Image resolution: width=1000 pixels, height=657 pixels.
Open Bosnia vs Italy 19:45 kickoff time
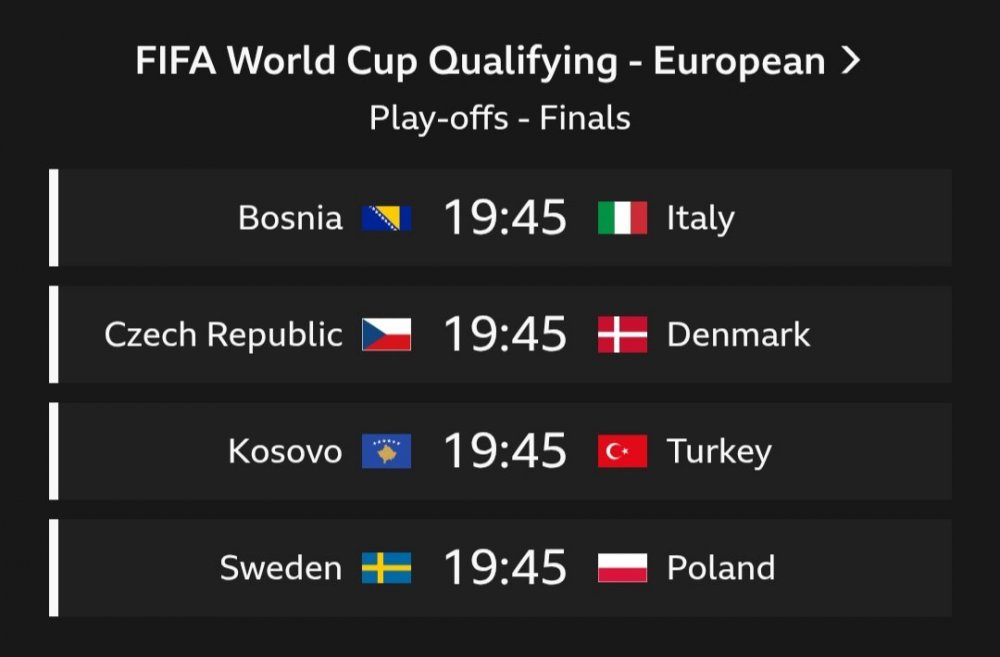pos(505,218)
